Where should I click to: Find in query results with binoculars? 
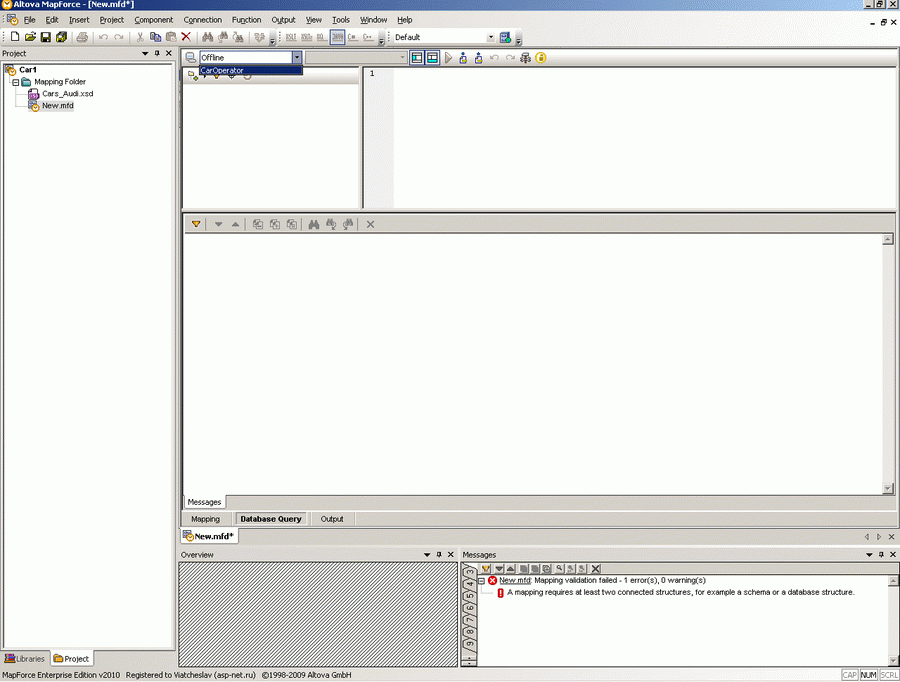pos(313,224)
